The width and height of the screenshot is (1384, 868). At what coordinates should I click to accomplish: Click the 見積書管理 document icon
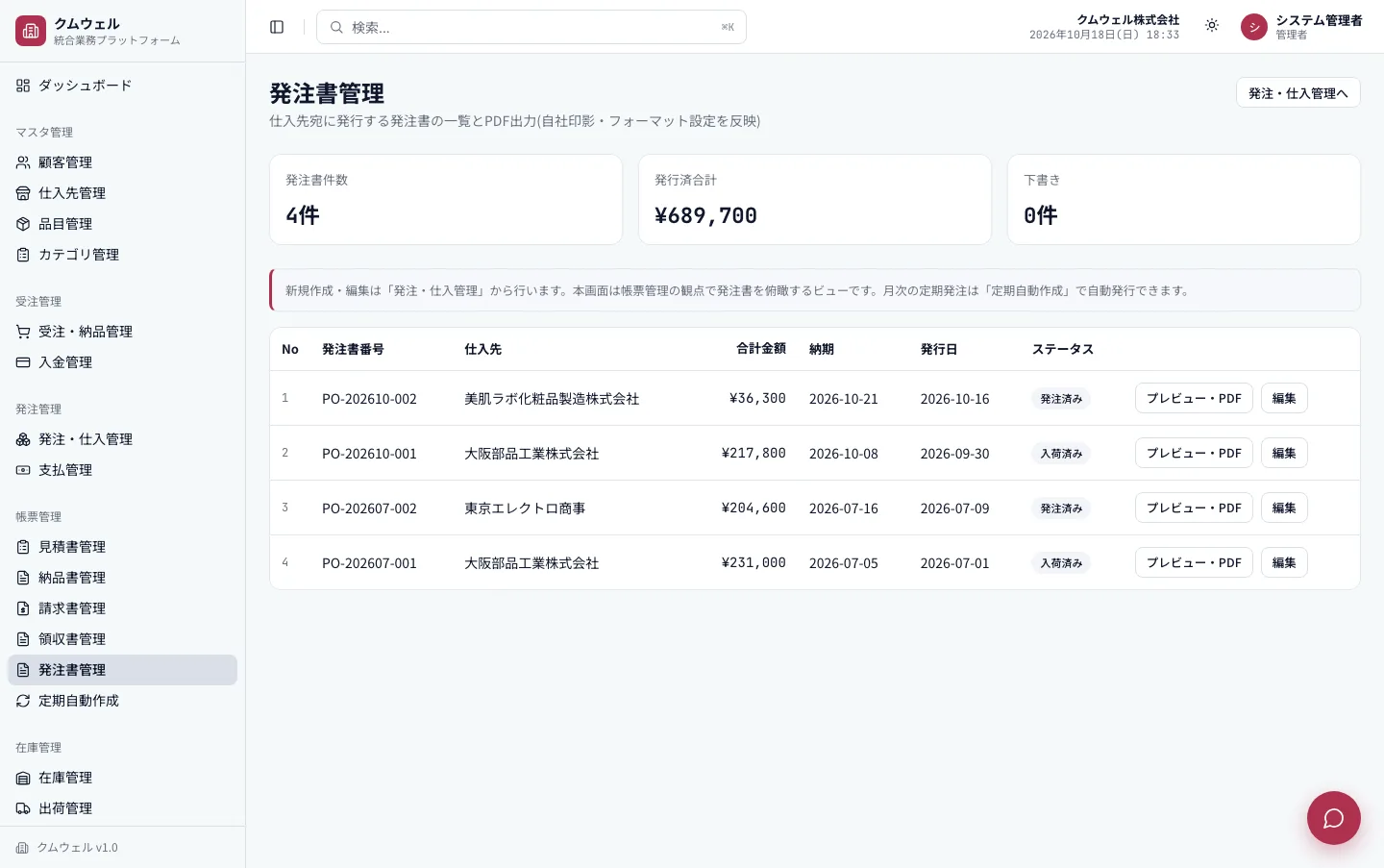click(23, 547)
